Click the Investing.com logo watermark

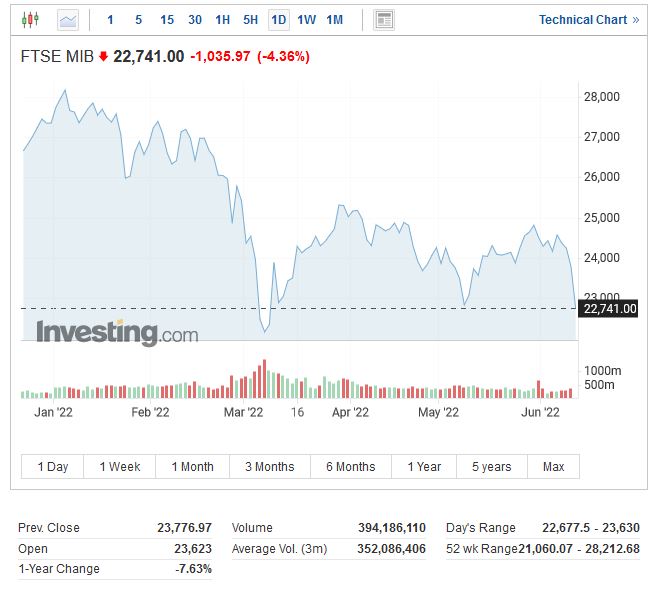[117, 333]
